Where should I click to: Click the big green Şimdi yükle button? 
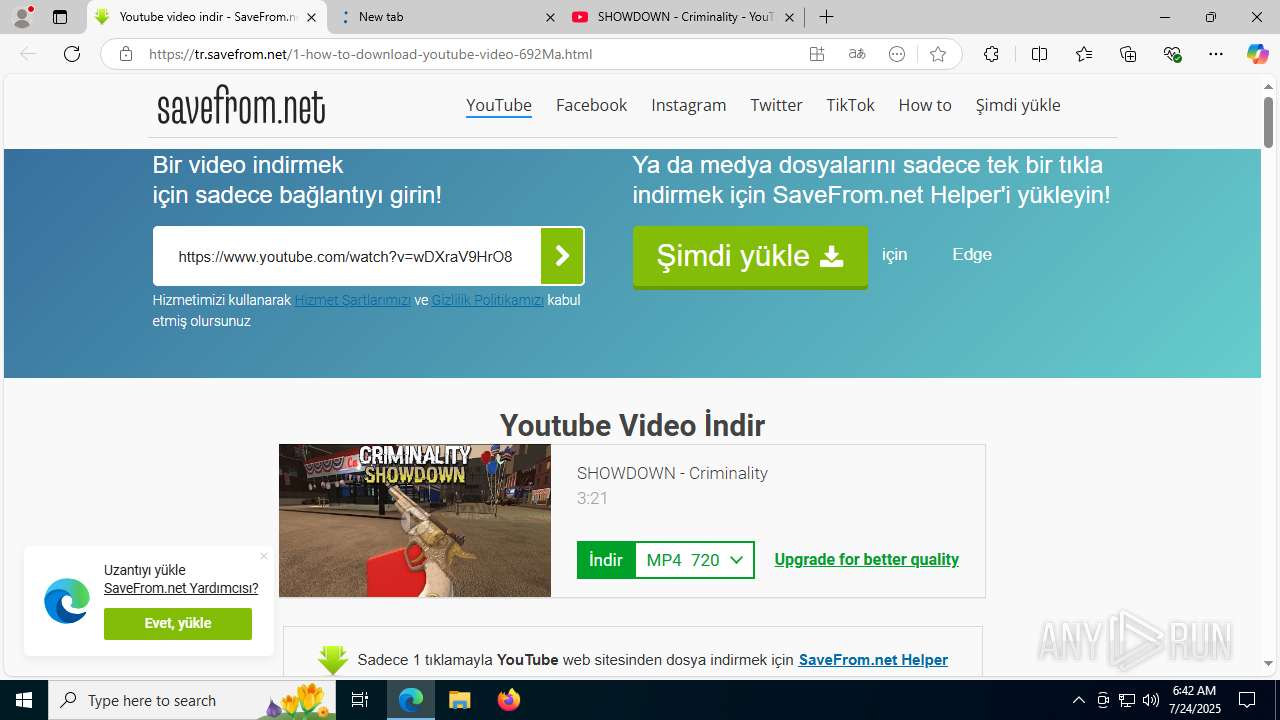[x=750, y=257]
